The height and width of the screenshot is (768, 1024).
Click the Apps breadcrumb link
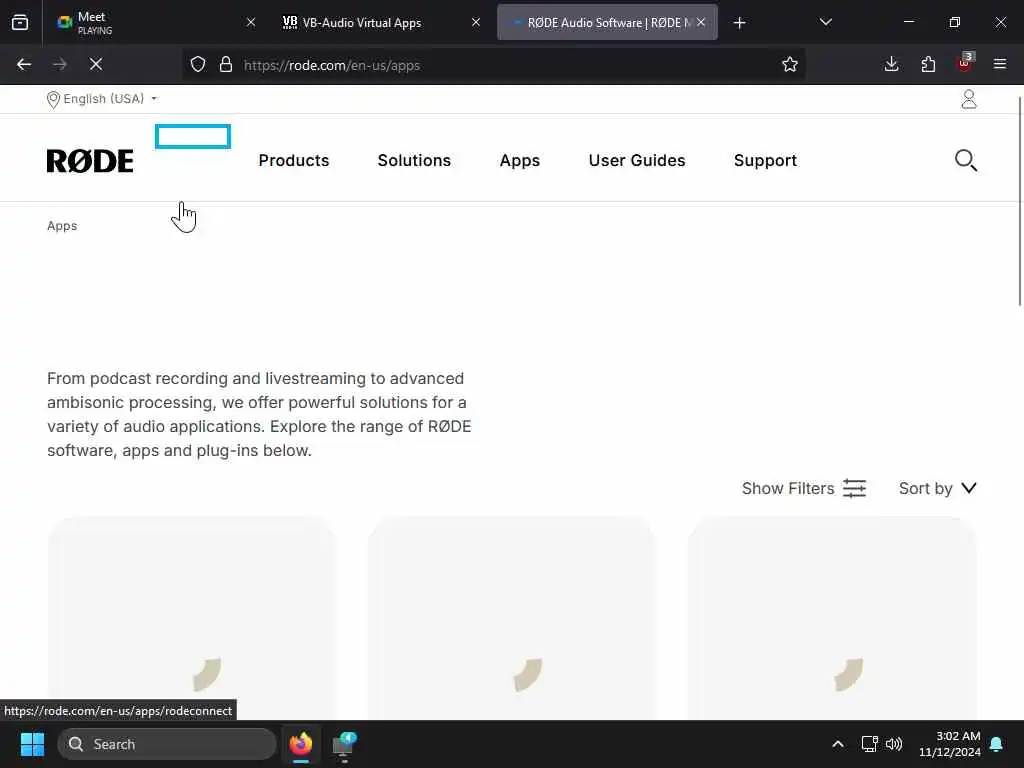[62, 226]
